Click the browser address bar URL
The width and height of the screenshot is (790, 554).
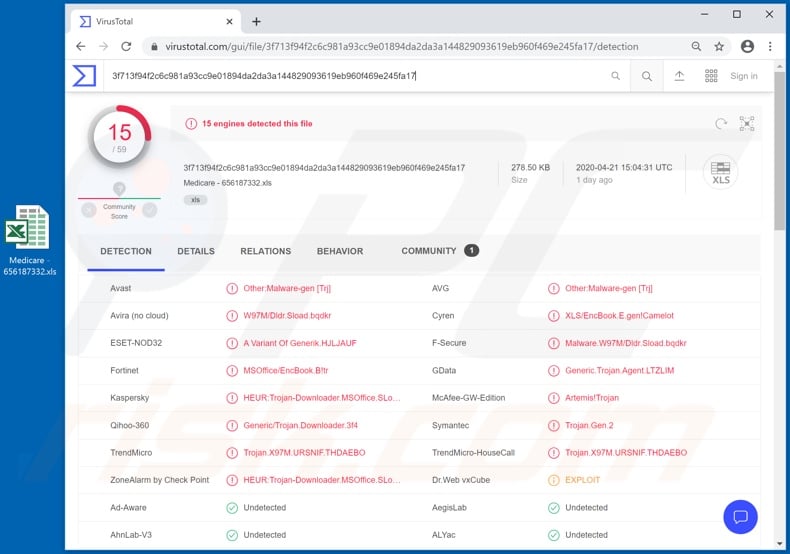pos(402,46)
